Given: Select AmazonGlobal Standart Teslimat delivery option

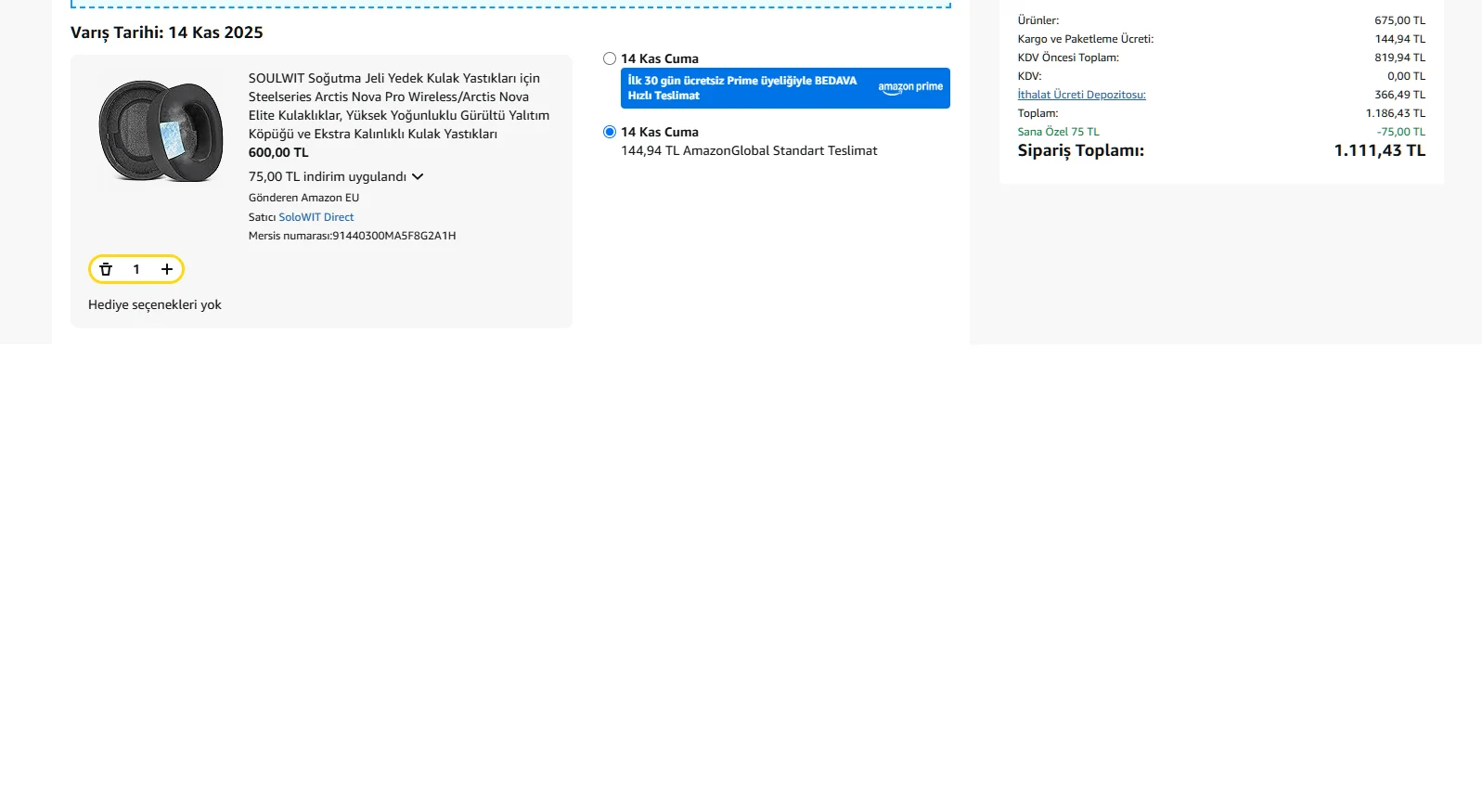Looking at the screenshot, I should 610,132.
